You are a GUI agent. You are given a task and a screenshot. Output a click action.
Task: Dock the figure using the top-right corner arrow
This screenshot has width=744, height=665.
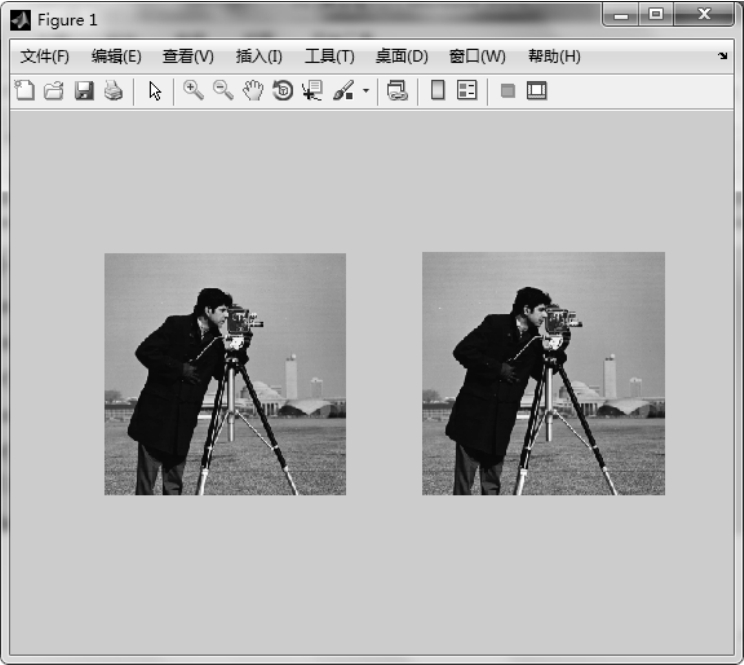point(722,56)
